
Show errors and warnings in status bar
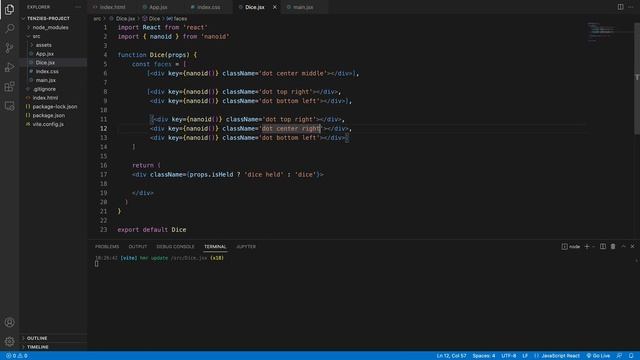[17, 356]
